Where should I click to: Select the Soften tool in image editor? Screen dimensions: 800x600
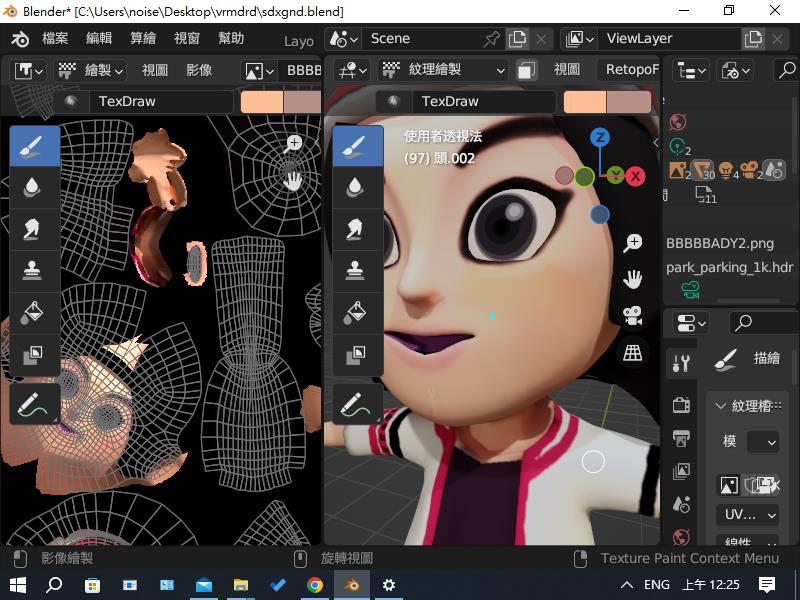pos(34,187)
